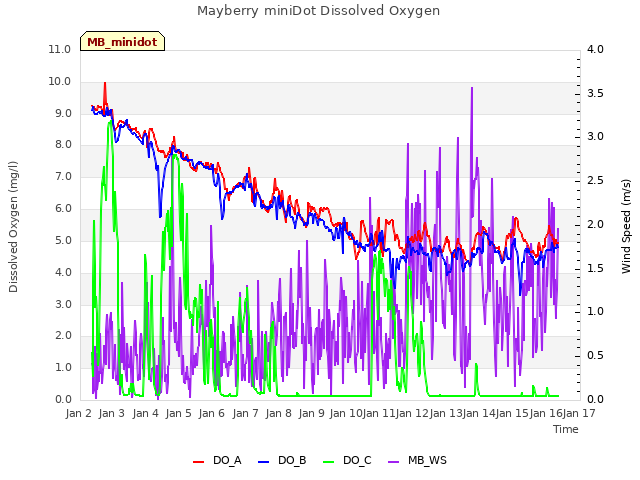Click the Jan 4 x-axis tick label
This screenshot has height=480, width=640.
coord(145,413)
